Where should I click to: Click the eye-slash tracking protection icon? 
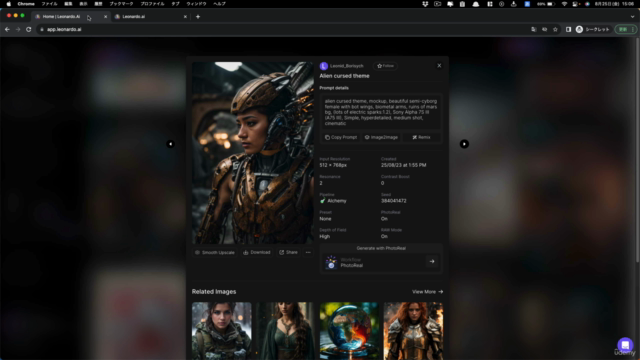tap(544, 29)
